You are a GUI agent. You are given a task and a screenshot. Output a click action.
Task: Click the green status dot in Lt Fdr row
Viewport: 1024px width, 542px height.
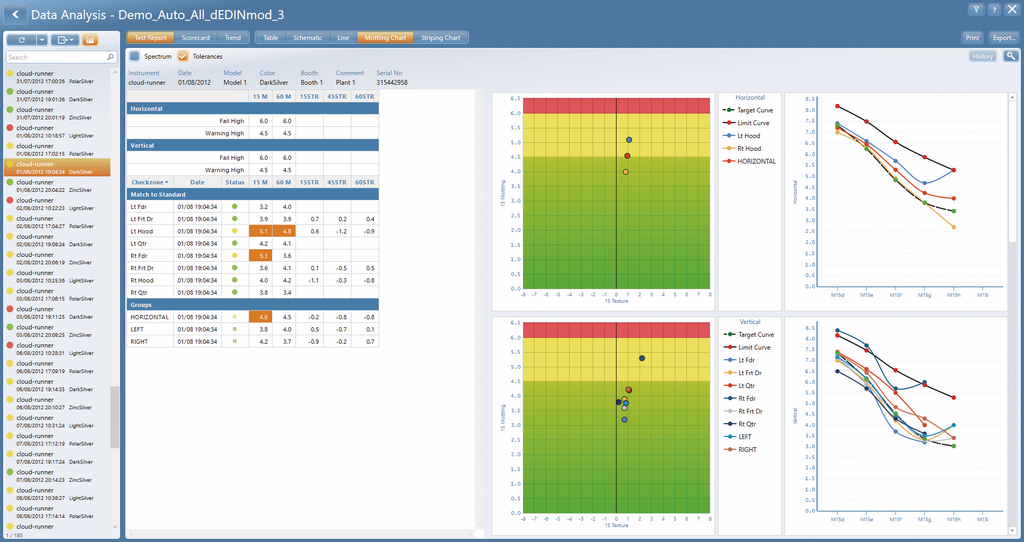pos(235,206)
